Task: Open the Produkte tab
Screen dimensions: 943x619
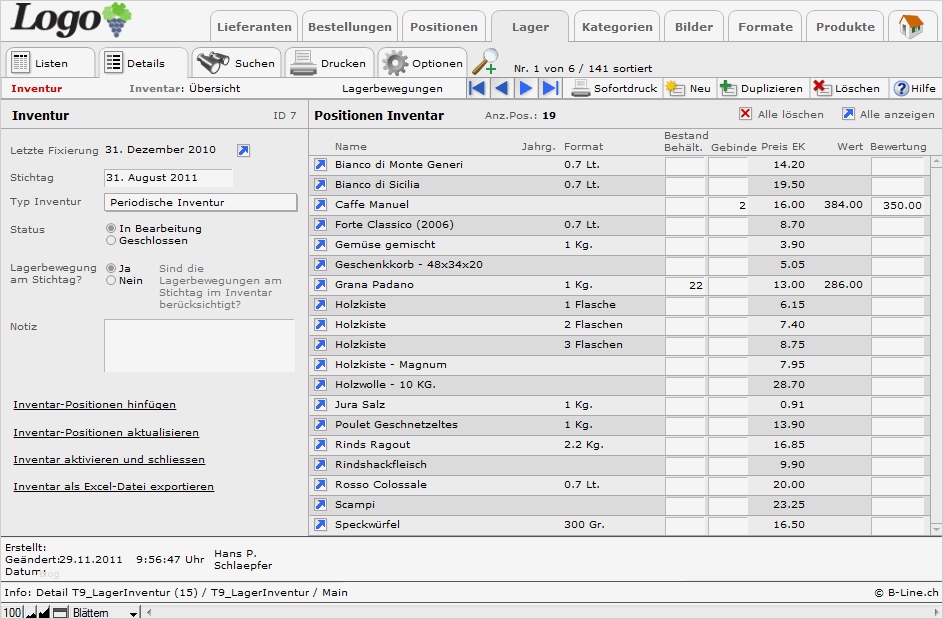Action: (x=845, y=27)
